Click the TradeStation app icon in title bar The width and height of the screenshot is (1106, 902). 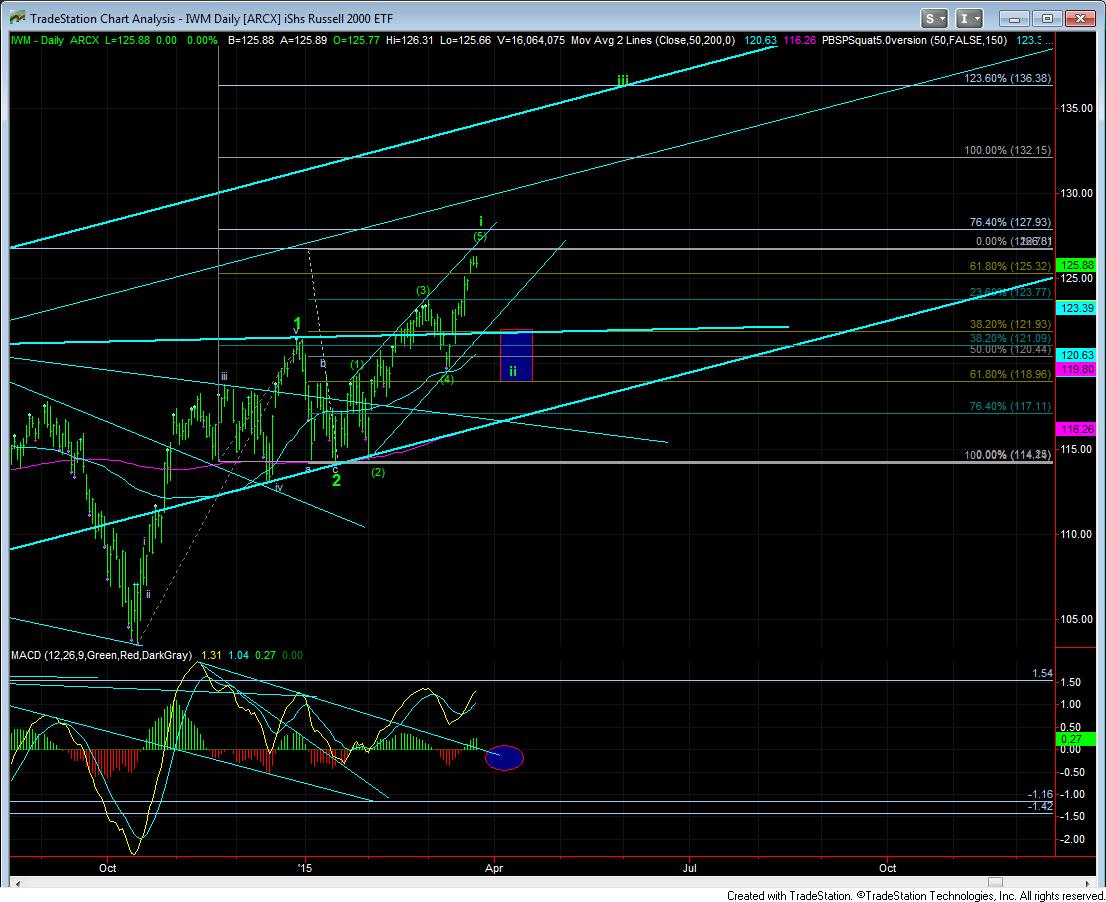click(18, 18)
